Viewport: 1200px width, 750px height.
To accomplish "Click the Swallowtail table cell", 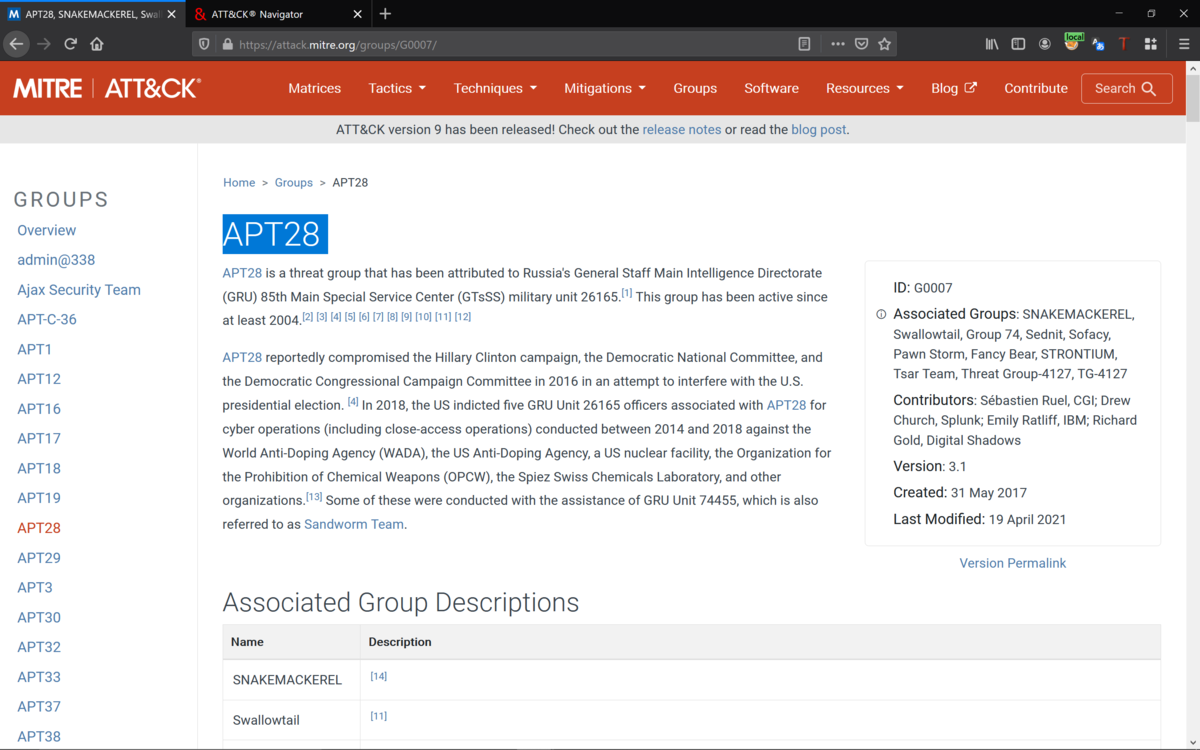I will pos(291,720).
